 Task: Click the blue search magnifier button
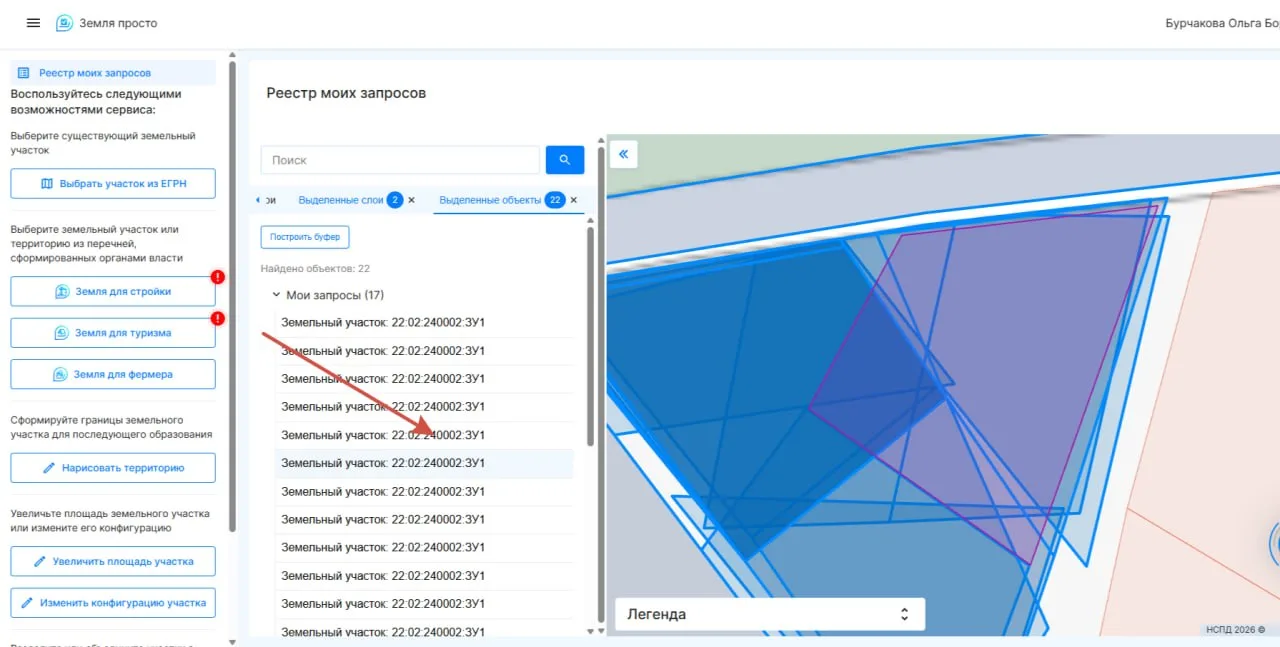pyautogui.click(x=564, y=160)
